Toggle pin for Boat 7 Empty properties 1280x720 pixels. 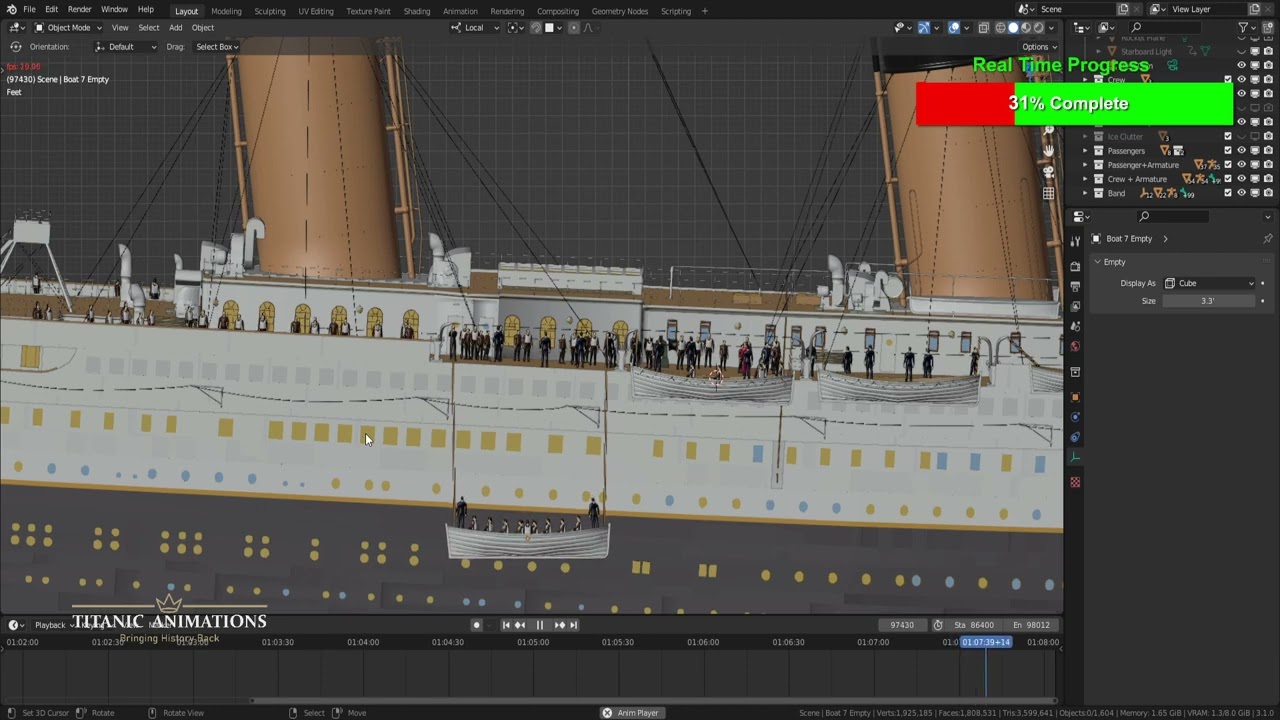(1268, 239)
